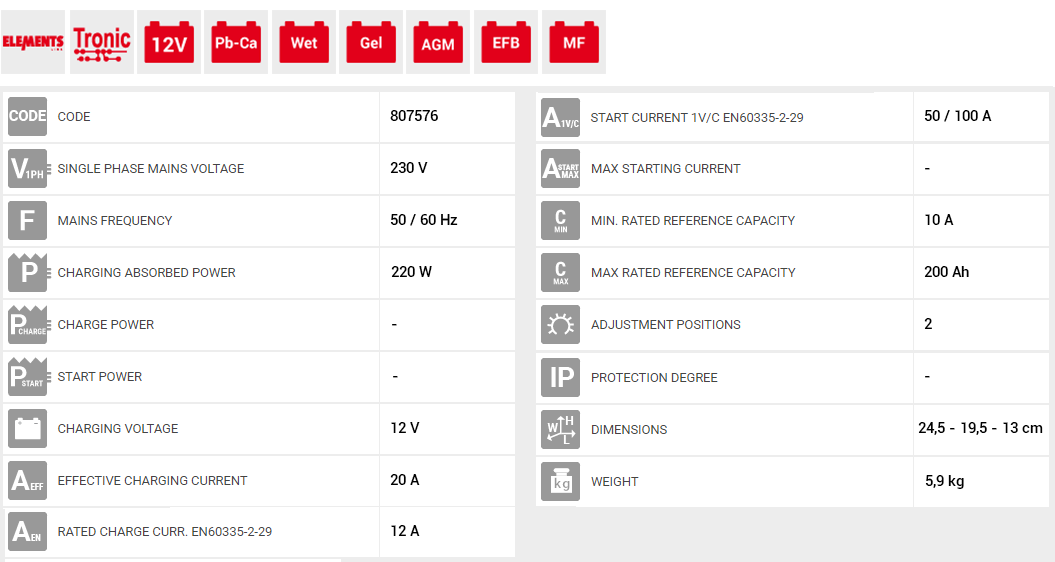Select the 12V battery icon
This screenshot has width=1055, height=562.
click(169, 42)
